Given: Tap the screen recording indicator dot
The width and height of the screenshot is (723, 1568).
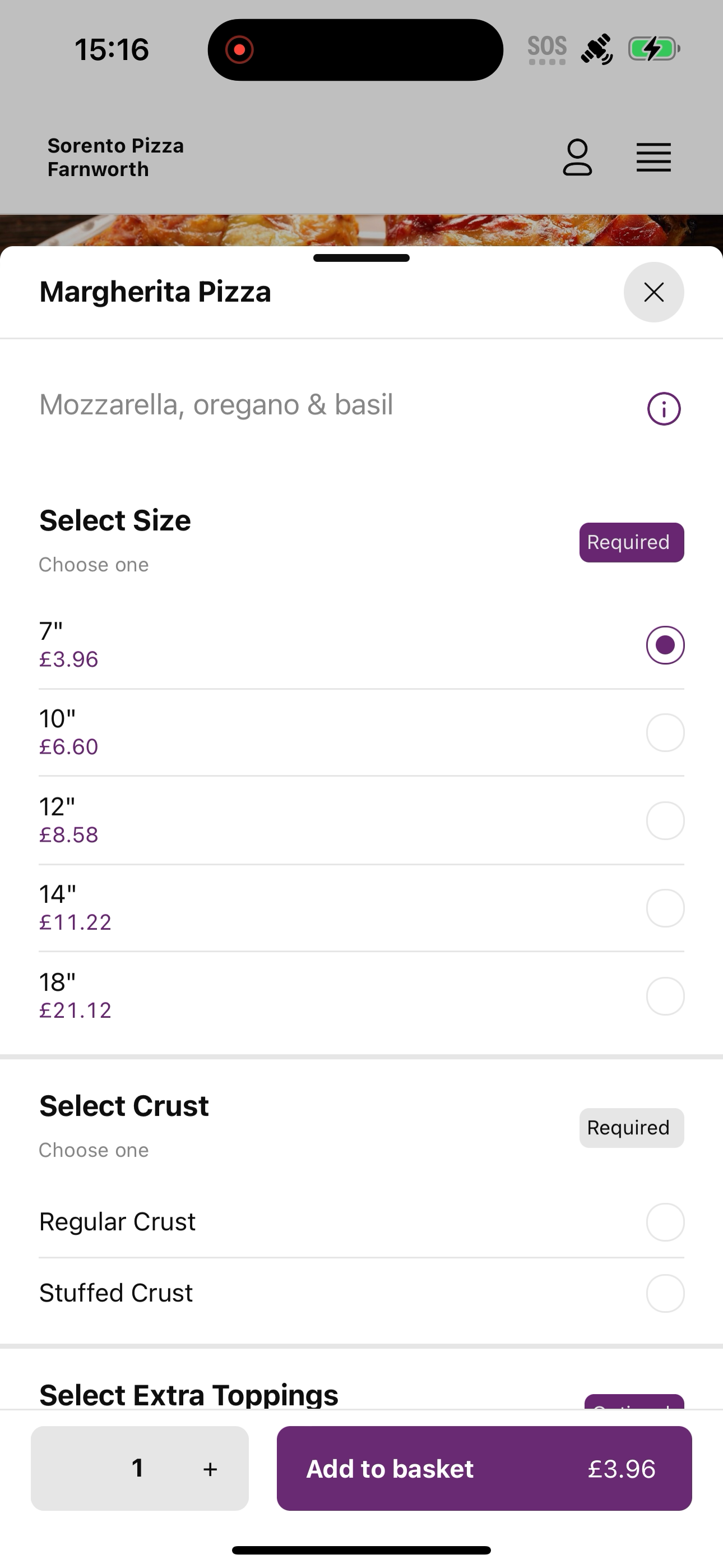Looking at the screenshot, I should 239,49.
